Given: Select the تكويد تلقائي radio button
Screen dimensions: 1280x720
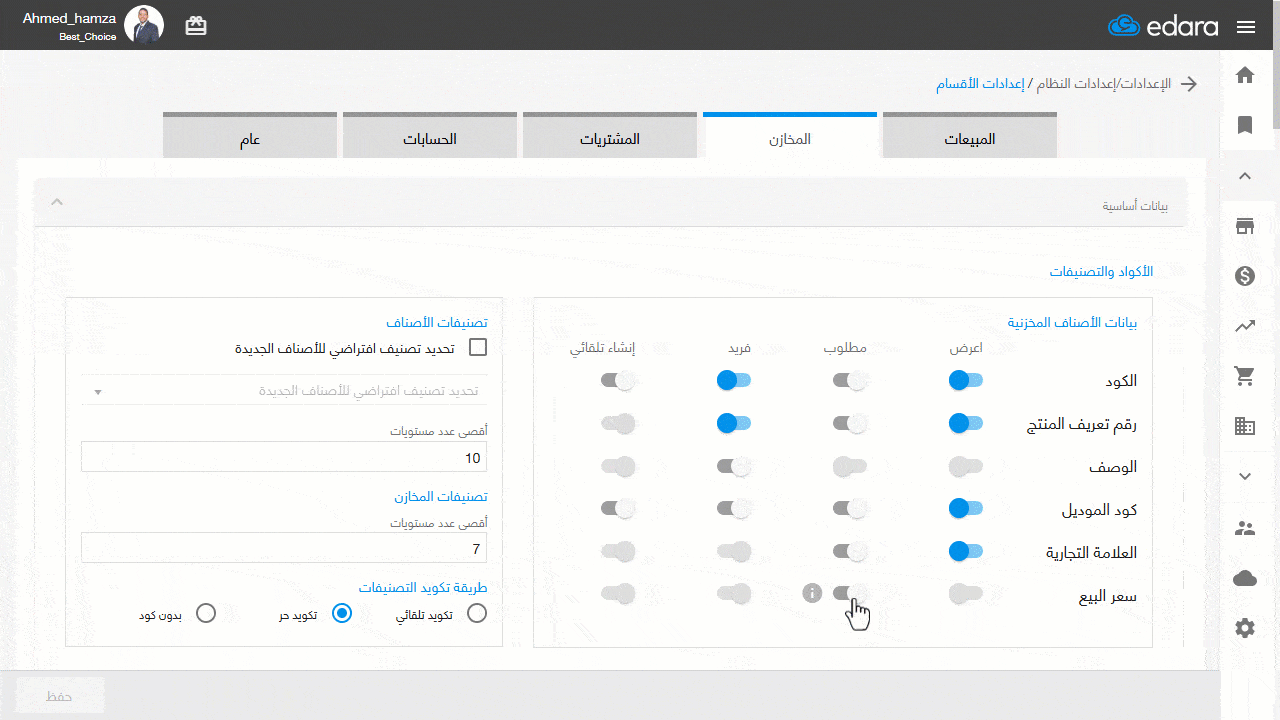Looking at the screenshot, I should coord(477,613).
